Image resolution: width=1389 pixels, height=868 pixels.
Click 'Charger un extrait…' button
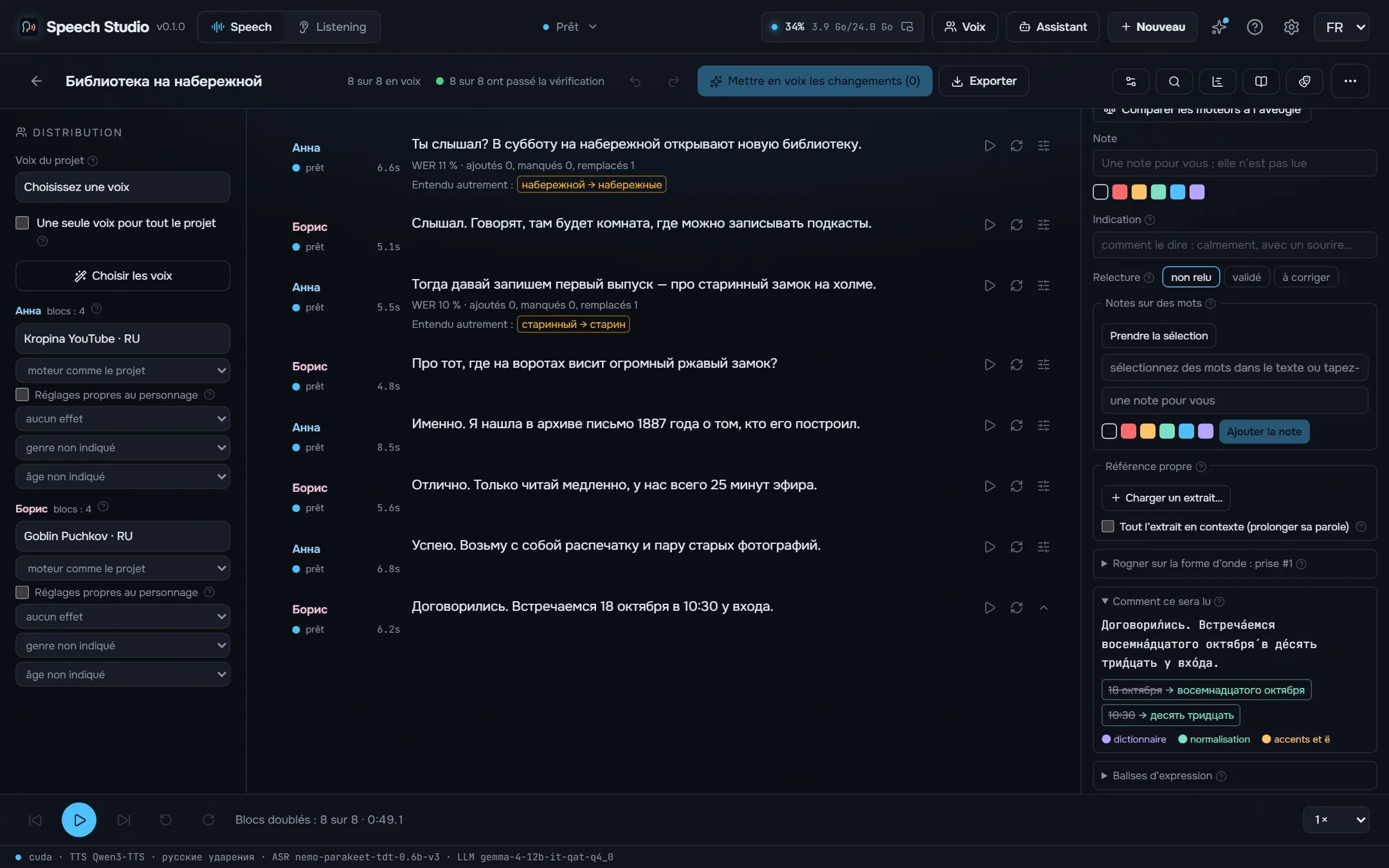(1166, 498)
